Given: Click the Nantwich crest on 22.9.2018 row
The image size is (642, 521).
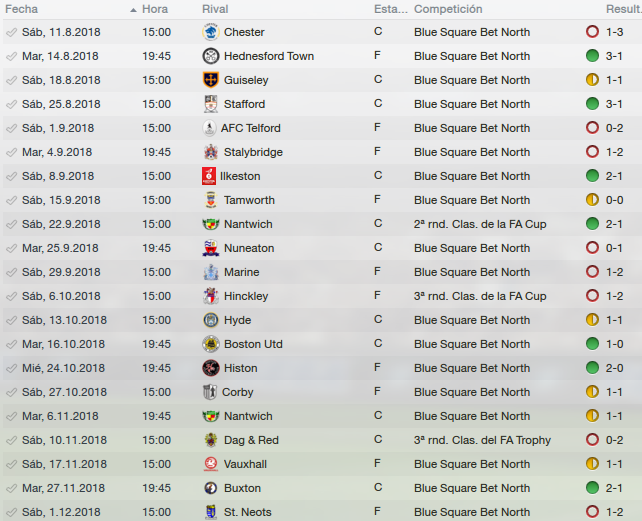Looking at the screenshot, I should click(x=210, y=224).
